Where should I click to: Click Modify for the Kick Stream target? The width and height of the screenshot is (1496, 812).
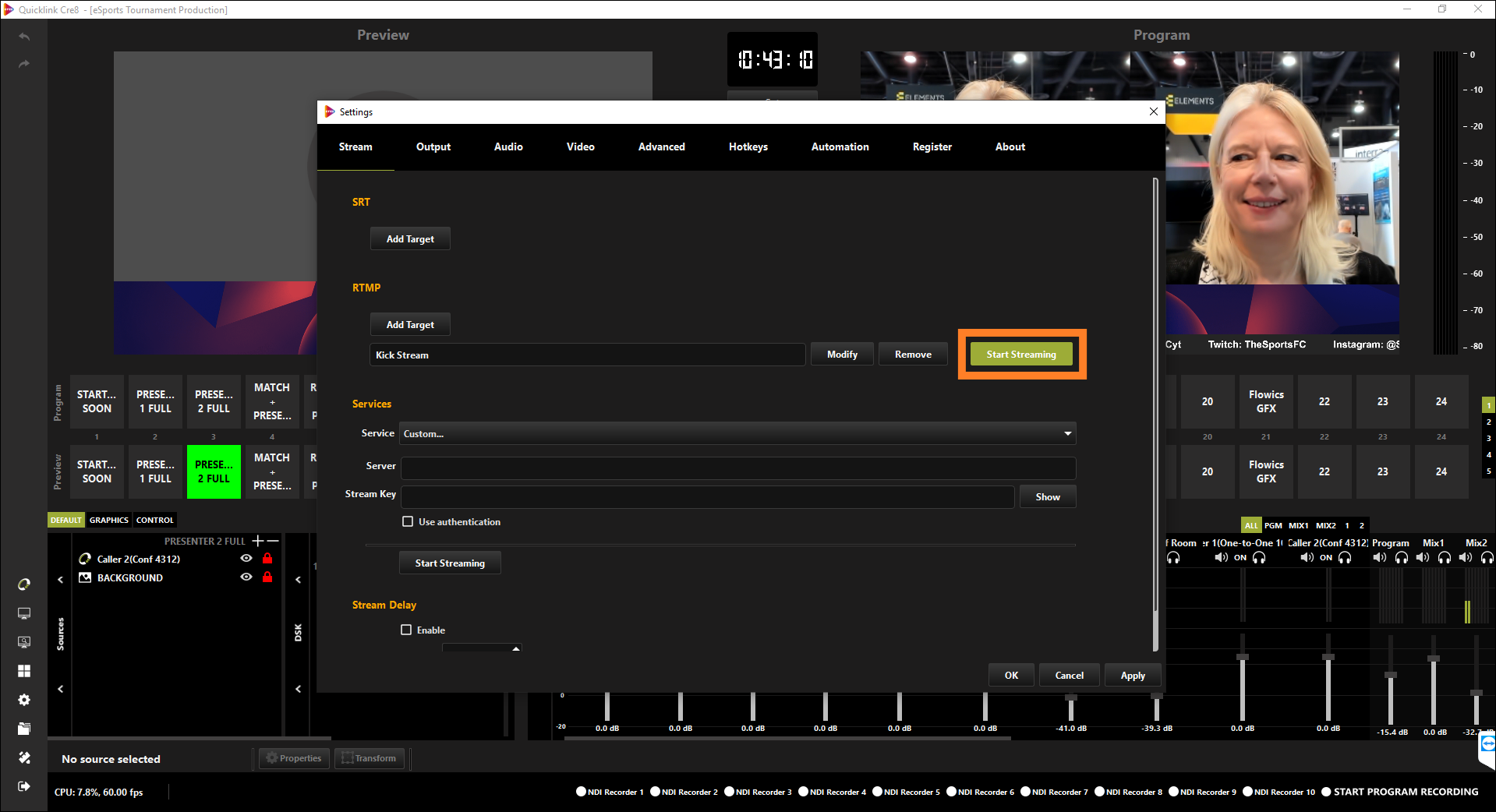pos(842,355)
